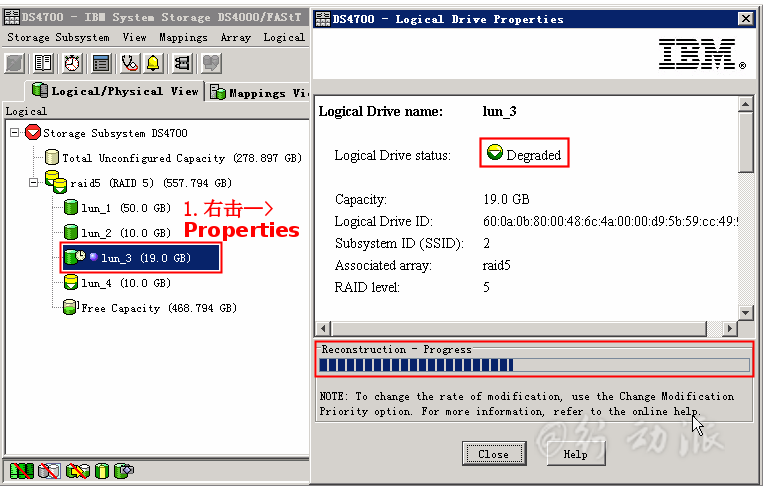763x486 pixels.
Task: Click the crossed-out grey FlashCopy status icon
Action: pos(49,470)
